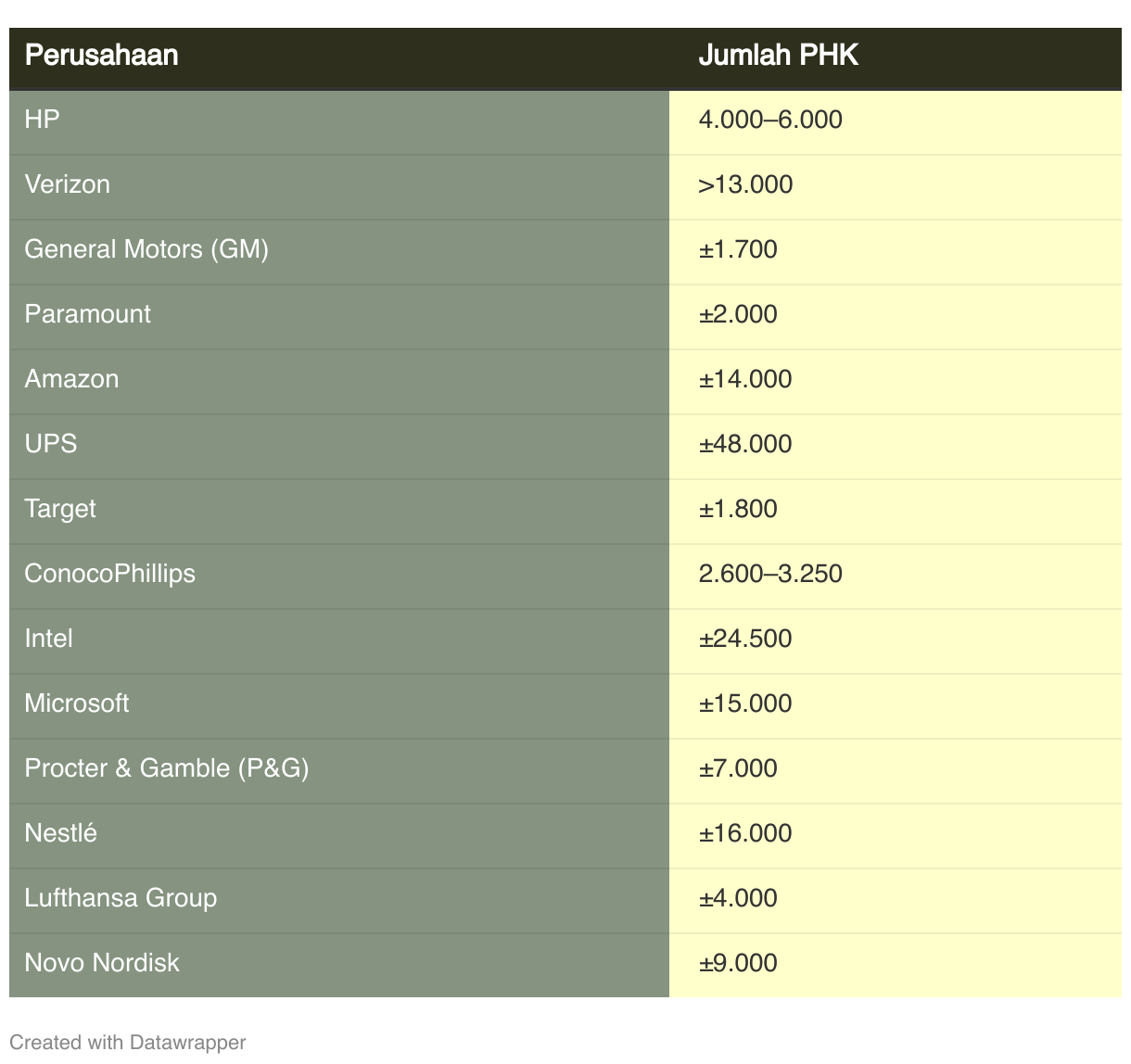Open the Created with Datawrapper link
Viewport: 1131px width, 1064px height.
point(128,1043)
